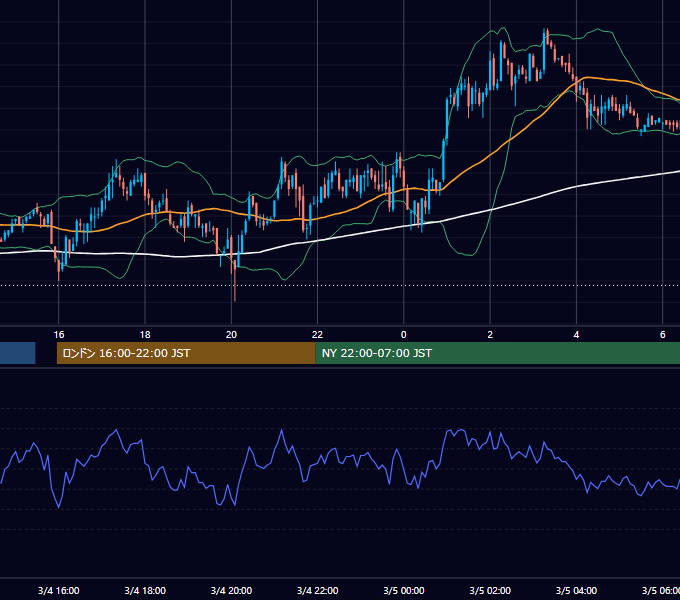The width and height of the screenshot is (680, 600).
Task: Click the blue session bar before ロンドン
Action: click(x=17, y=353)
